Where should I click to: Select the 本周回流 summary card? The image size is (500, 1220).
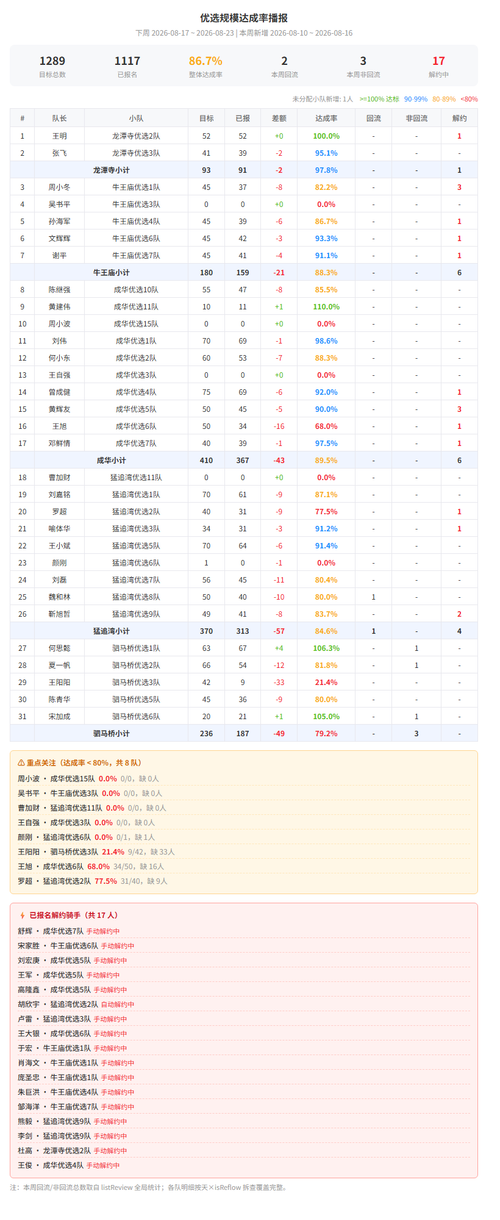coord(284,66)
